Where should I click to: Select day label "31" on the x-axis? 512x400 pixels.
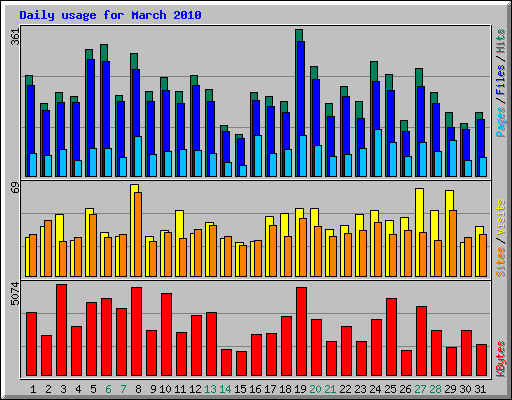coord(480,389)
